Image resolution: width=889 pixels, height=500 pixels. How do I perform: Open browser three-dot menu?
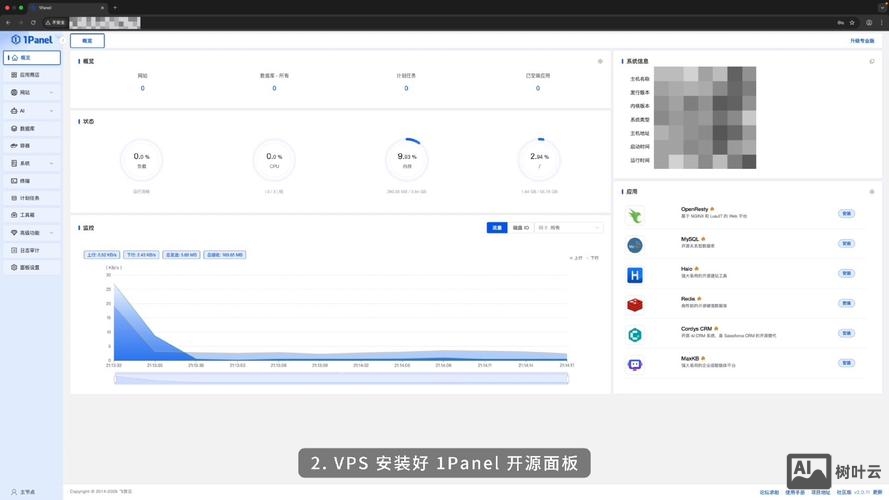[x=882, y=23]
